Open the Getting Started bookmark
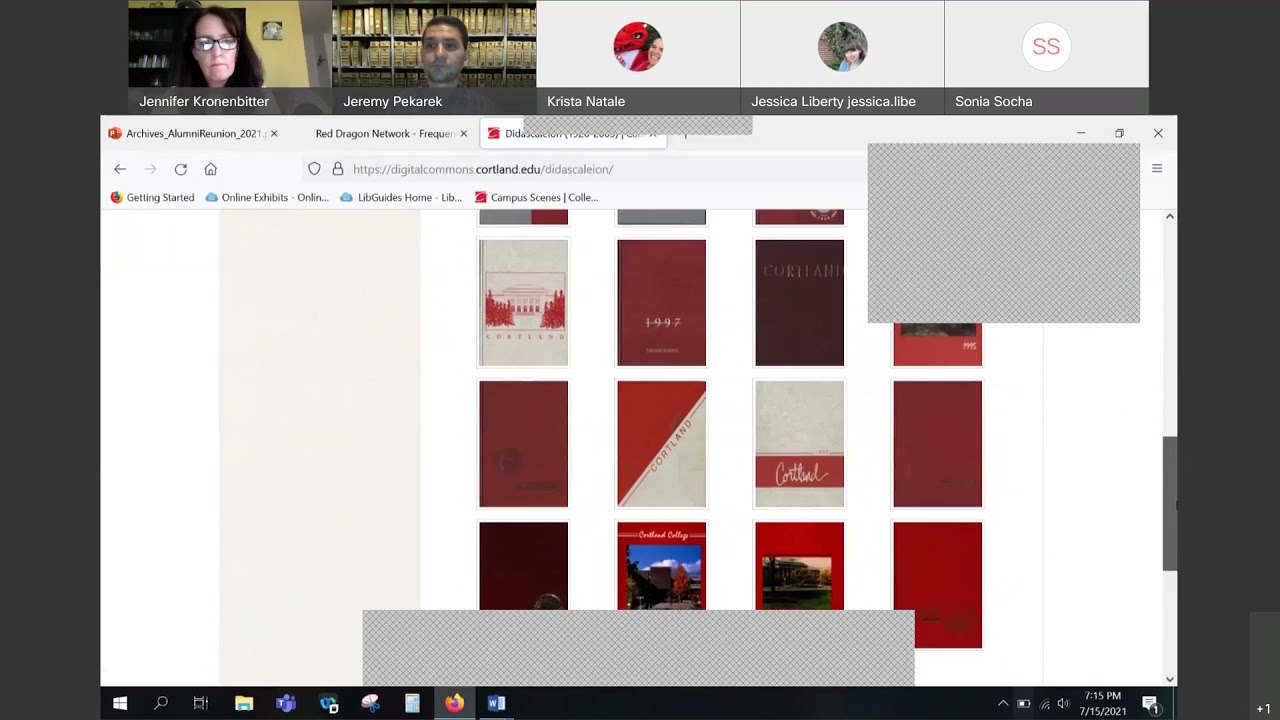 coord(152,197)
